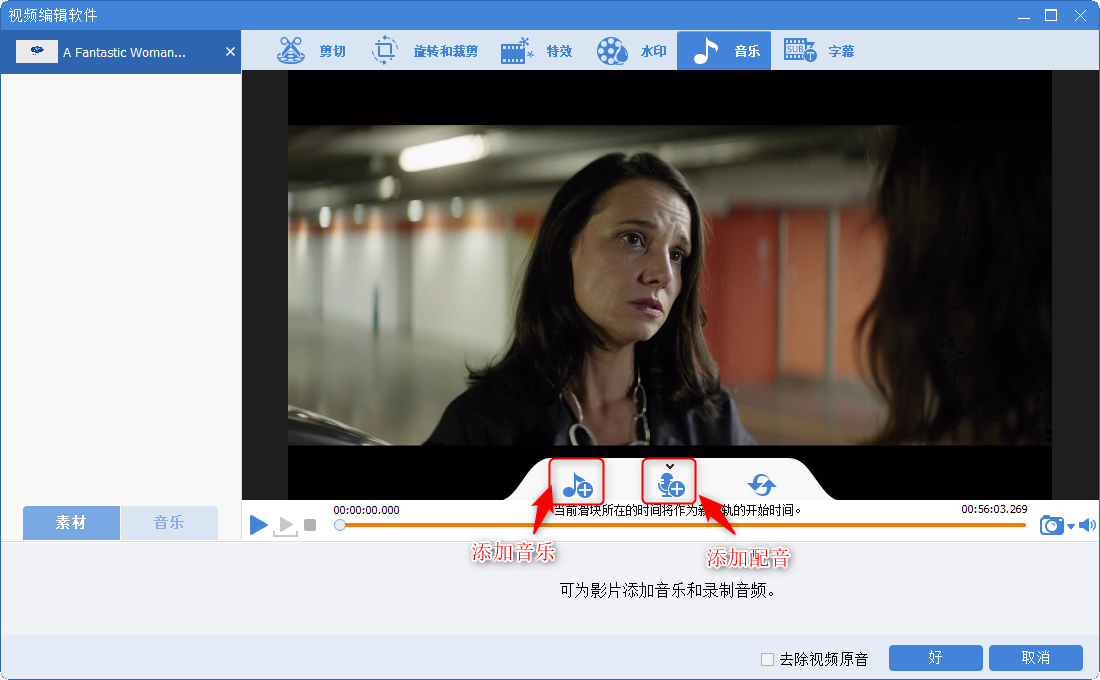The width and height of the screenshot is (1100, 680).
Task: Click the add voiceover microphone icon
Action: 671,484
